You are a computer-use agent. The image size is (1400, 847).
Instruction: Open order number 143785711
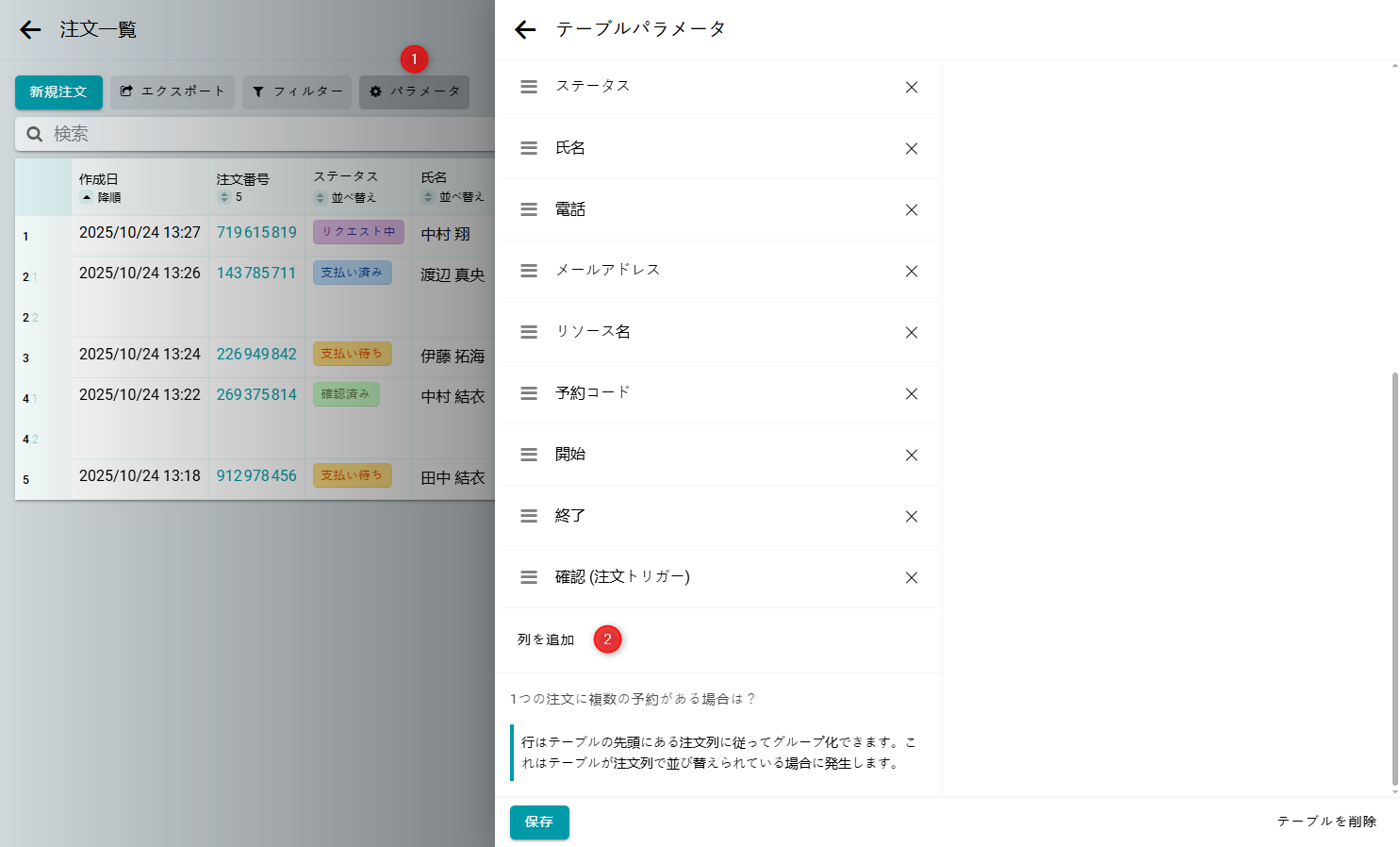tap(256, 273)
